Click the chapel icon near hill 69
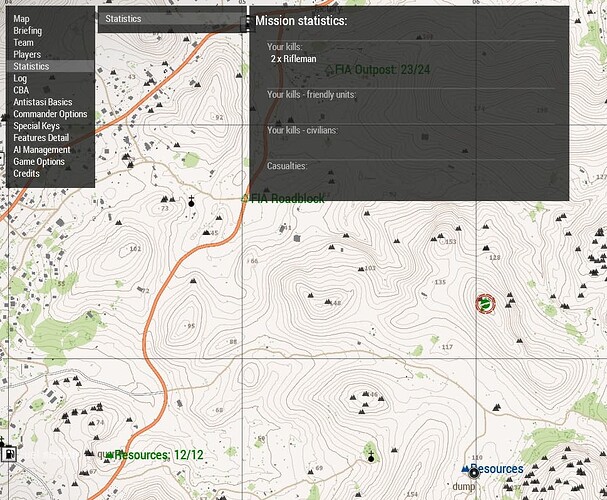607x500 pixels. coord(371,457)
